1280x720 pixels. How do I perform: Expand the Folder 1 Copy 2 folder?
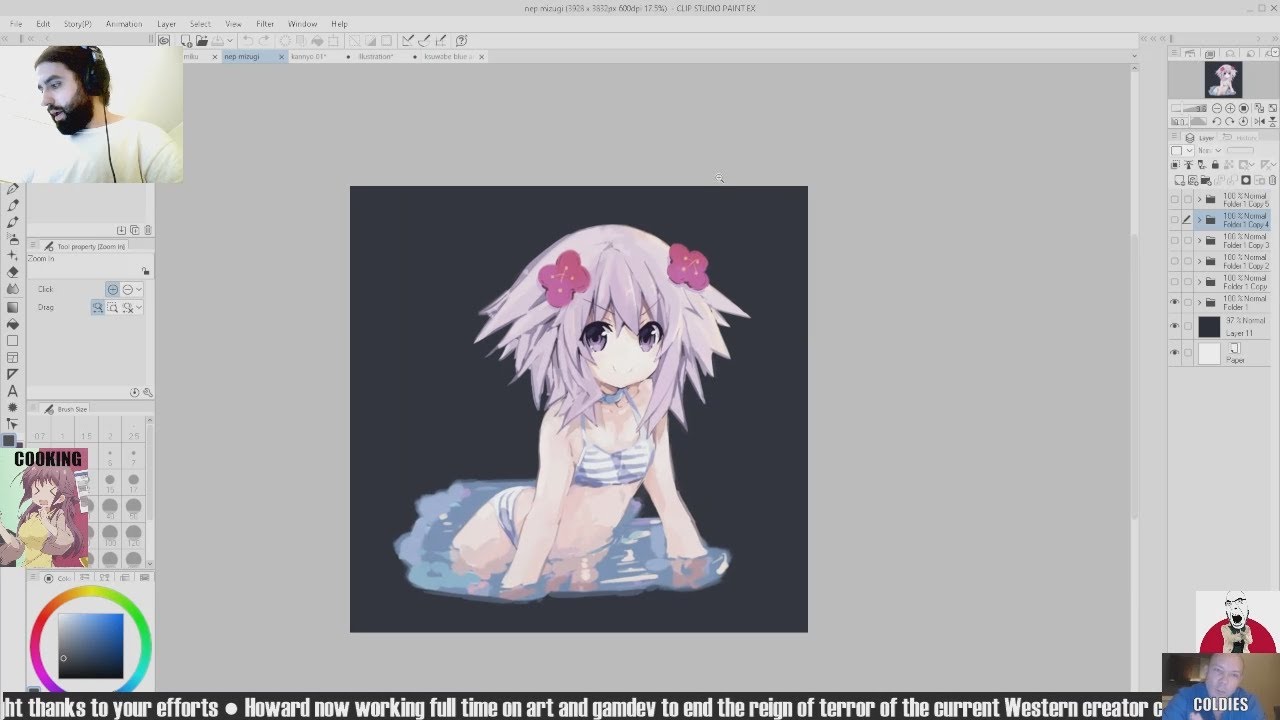click(1199, 262)
